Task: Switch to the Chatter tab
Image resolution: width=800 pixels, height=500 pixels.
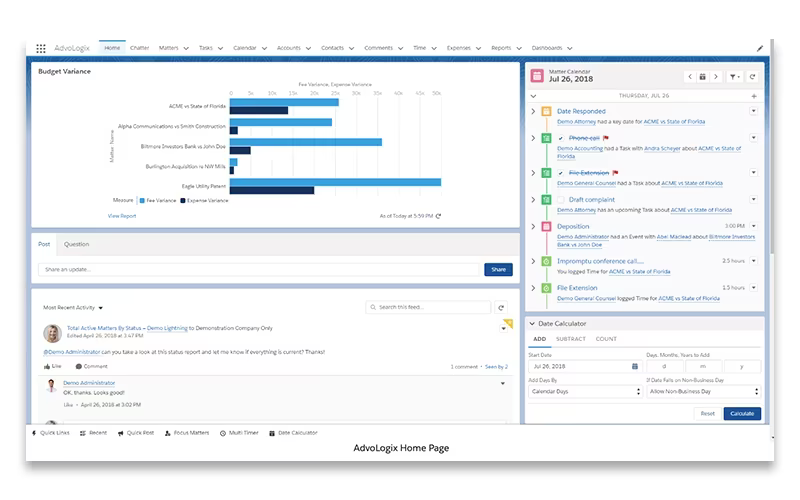Action: pos(139,48)
